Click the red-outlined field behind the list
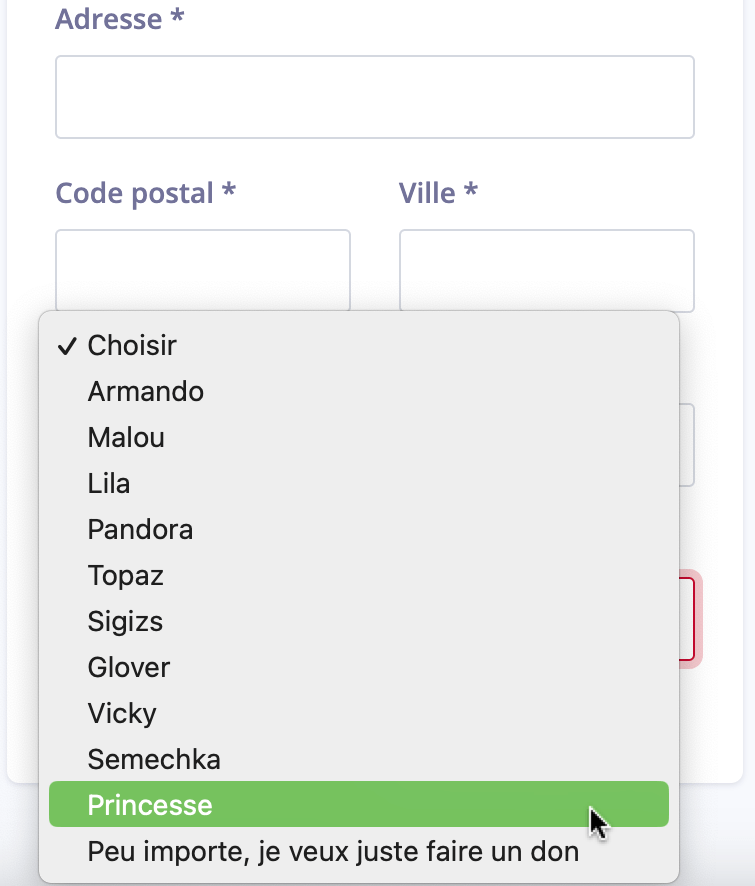Viewport: 755px width, 886px height. (689, 616)
